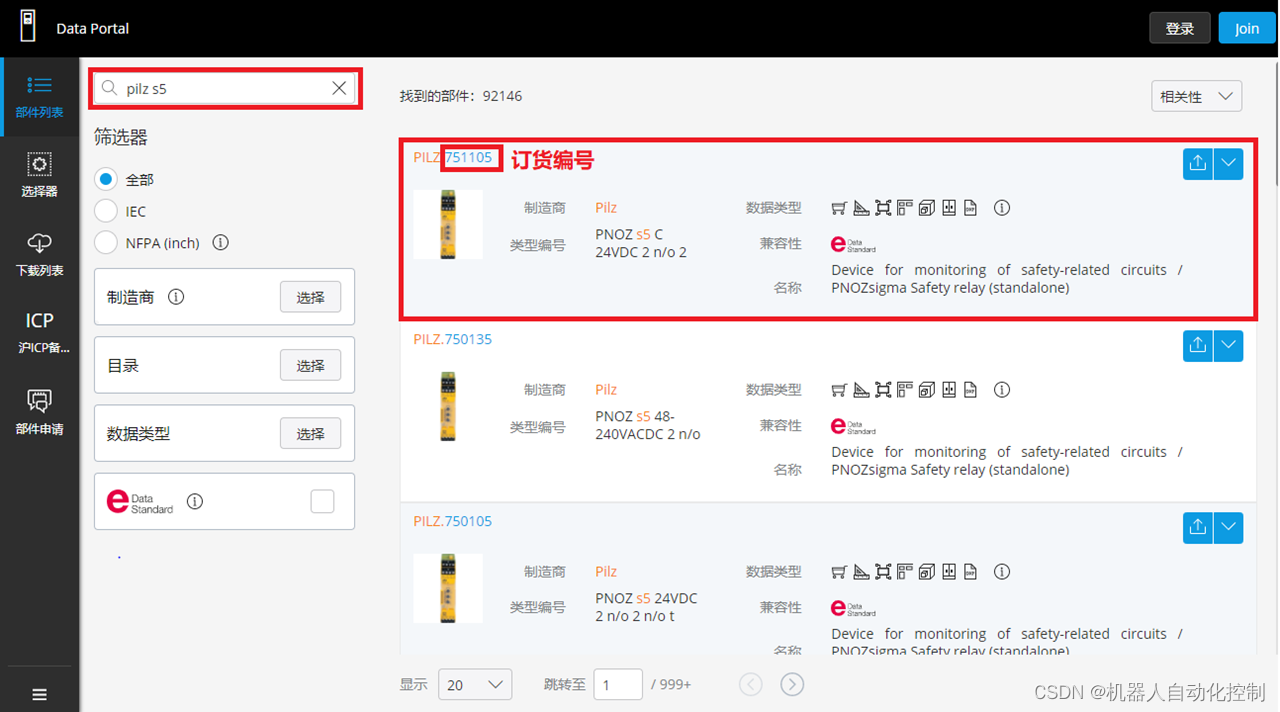Select the IEC radio option
The image size is (1280, 712).
tap(105, 211)
